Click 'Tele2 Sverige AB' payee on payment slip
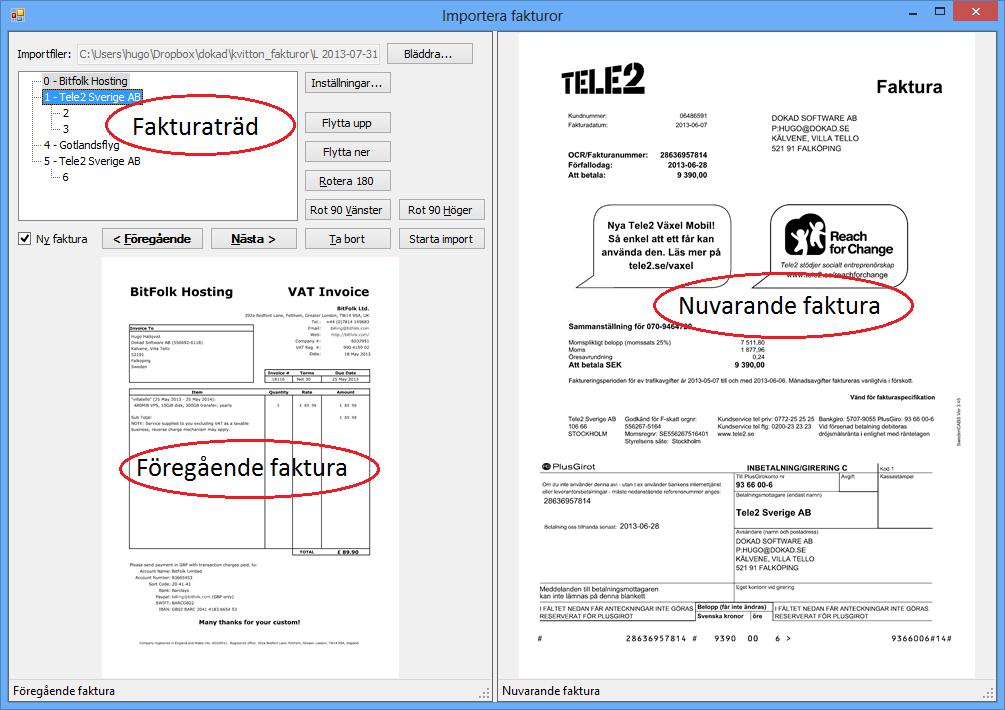 [x=773, y=513]
